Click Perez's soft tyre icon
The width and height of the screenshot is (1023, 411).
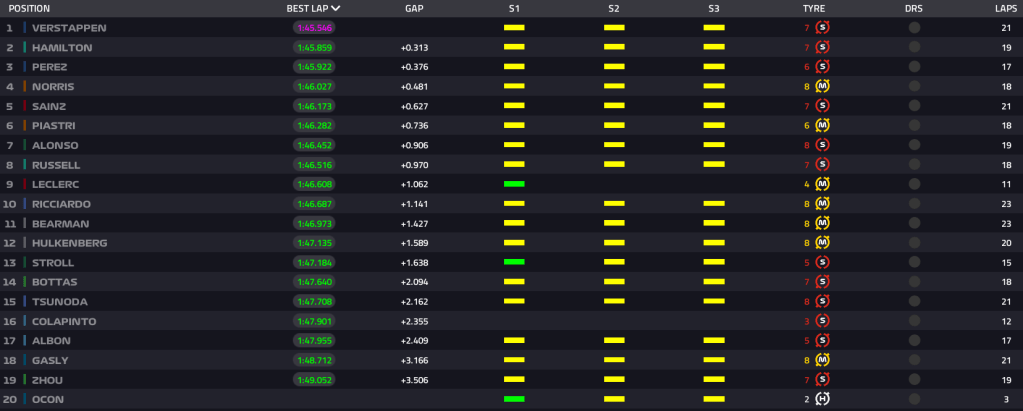(823, 67)
